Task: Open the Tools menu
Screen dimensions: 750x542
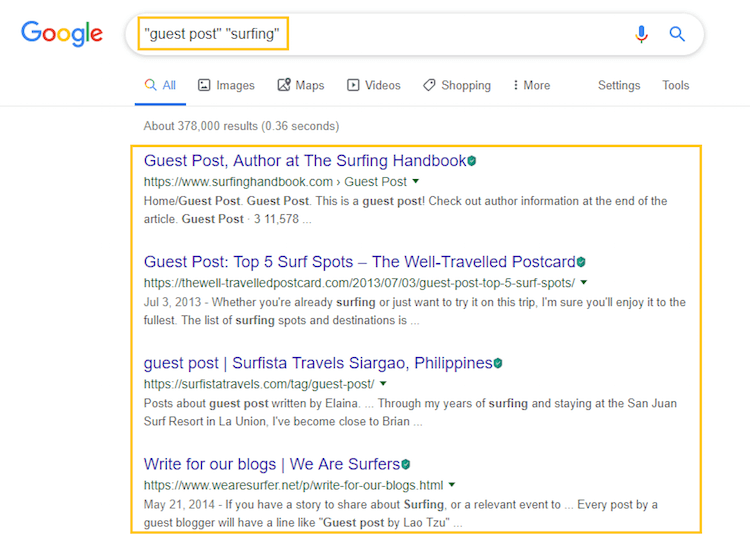Action: [675, 85]
